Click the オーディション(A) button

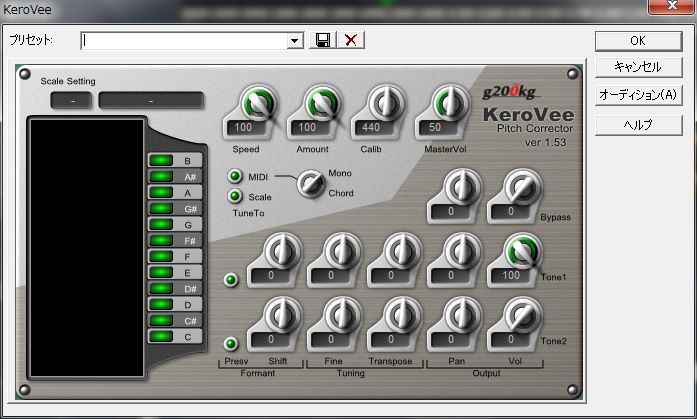pos(638,95)
